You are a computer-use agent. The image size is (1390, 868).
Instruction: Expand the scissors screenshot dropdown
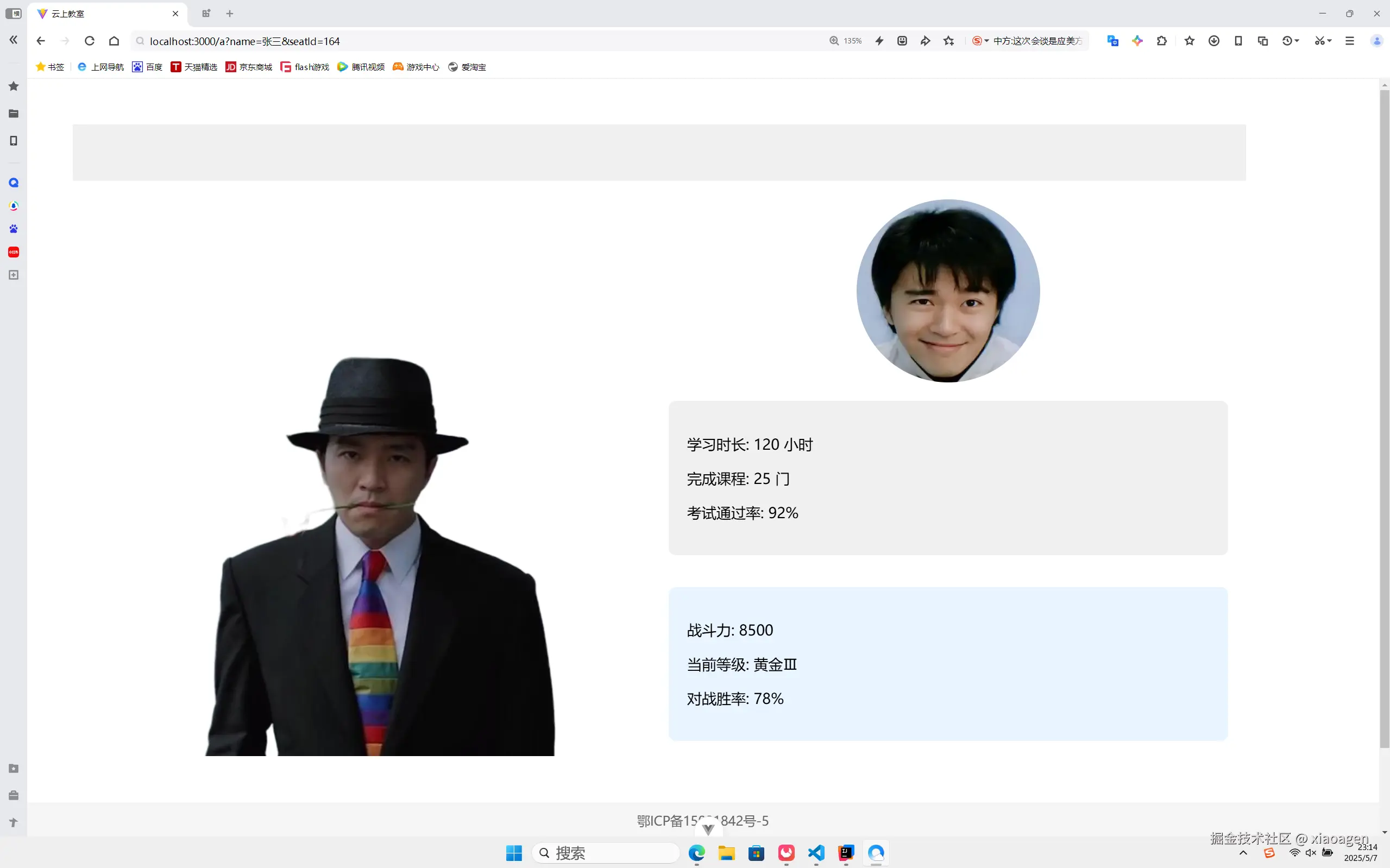click(x=1329, y=41)
